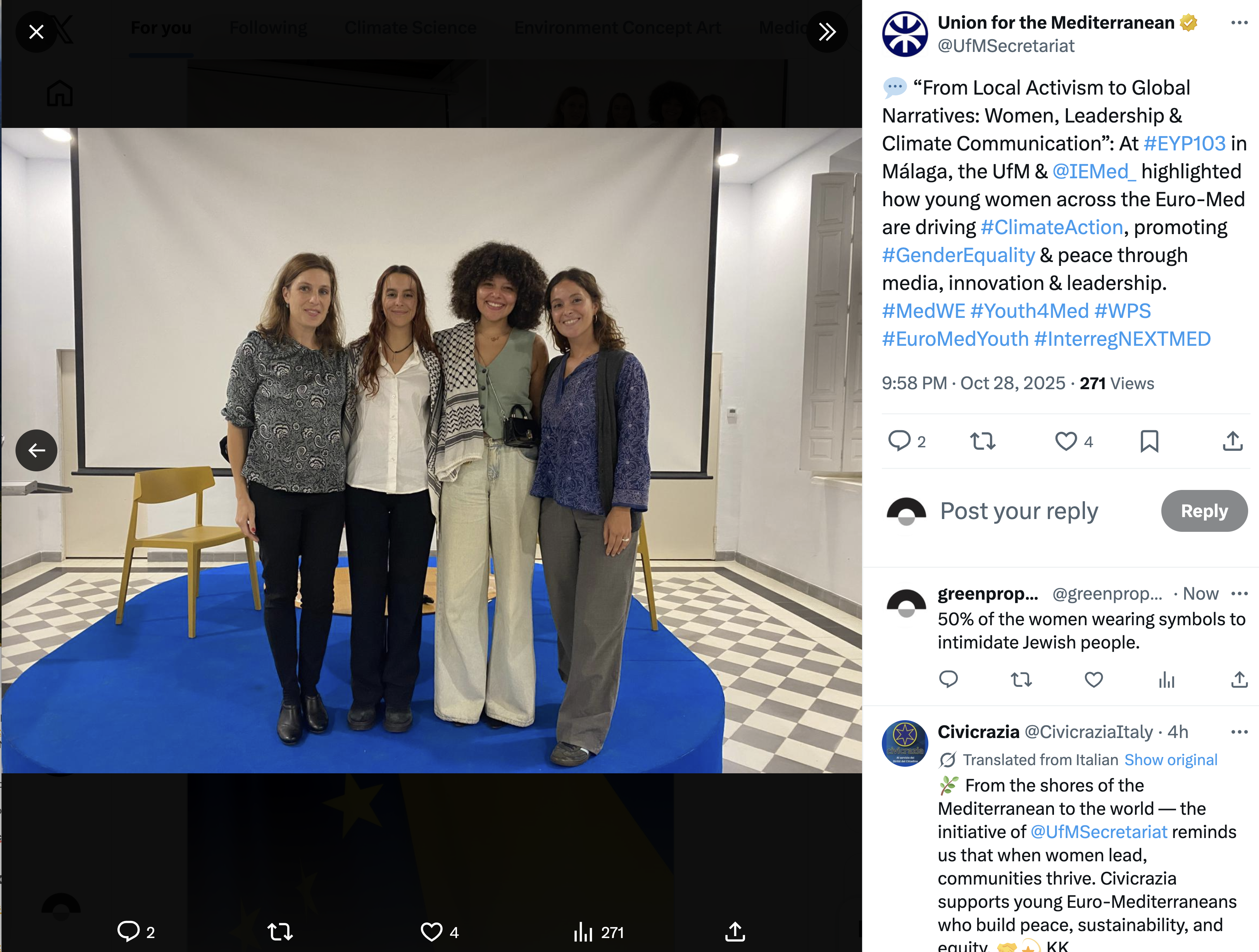Screen dimensions: 1259x952
Task: Open more options on greenprop reply
Action: tap(1239, 593)
